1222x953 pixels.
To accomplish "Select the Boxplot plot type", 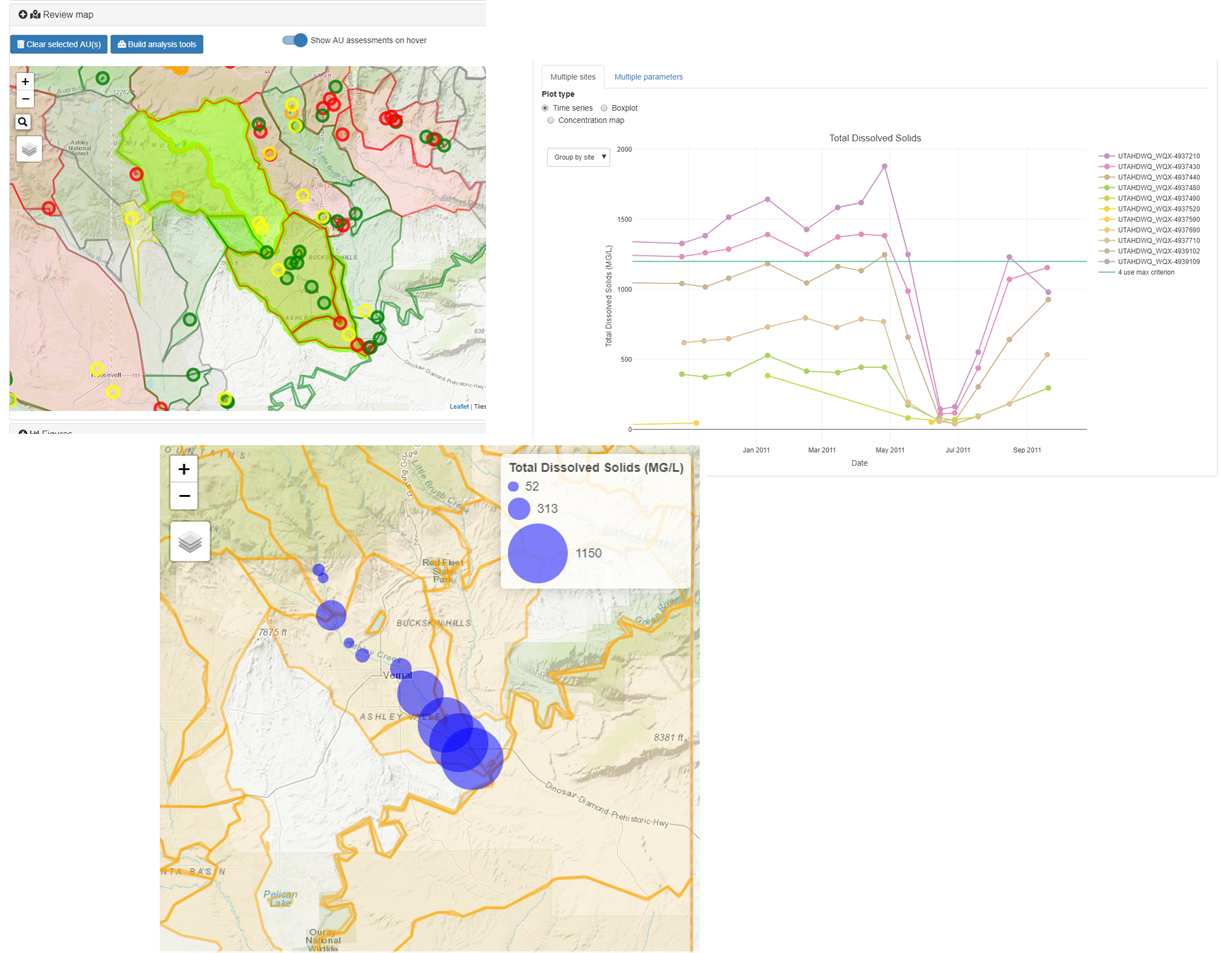I will coord(604,108).
